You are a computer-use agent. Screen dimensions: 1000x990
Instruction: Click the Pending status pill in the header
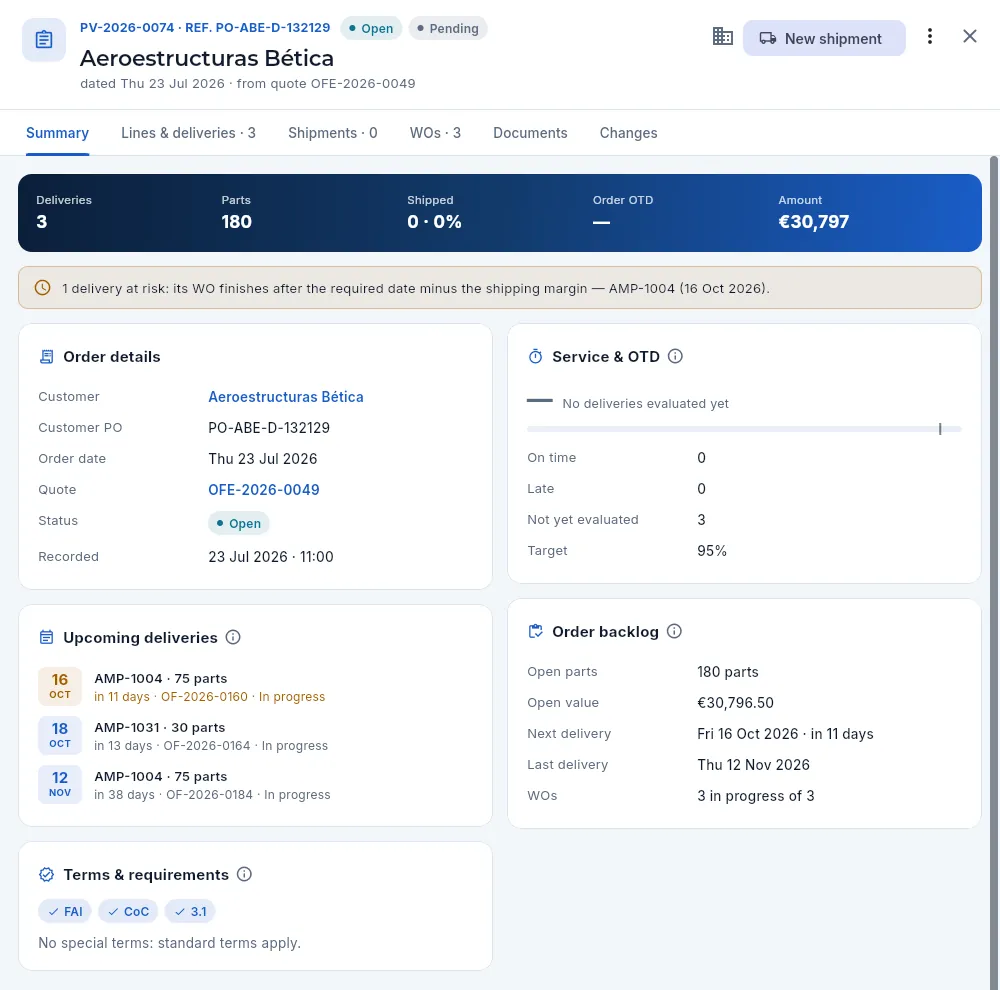[x=448, y=29]
